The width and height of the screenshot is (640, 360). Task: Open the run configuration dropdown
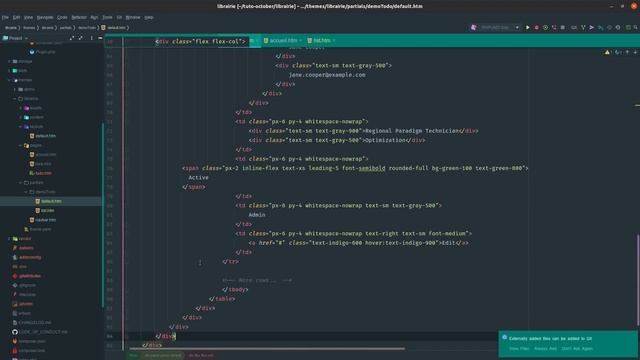[500, 27]
